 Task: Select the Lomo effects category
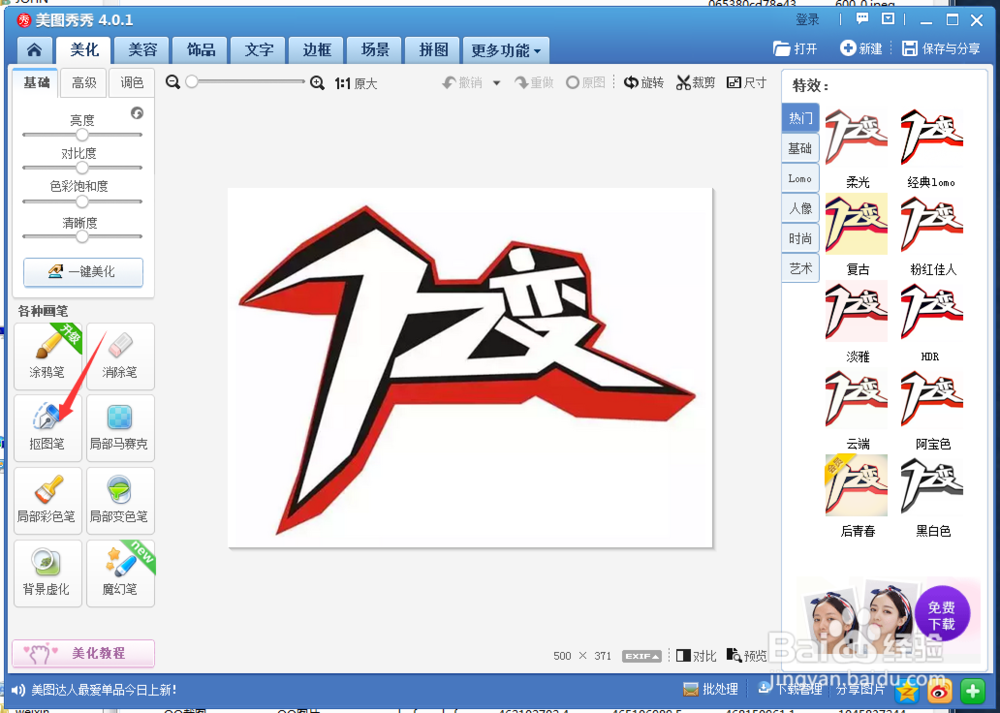click(800, 179)
